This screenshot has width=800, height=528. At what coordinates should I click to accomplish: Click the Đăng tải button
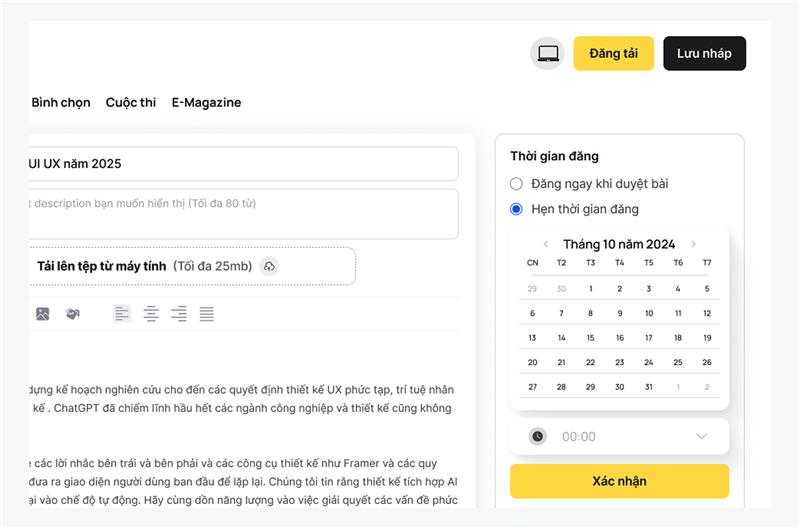coord(614,53)
